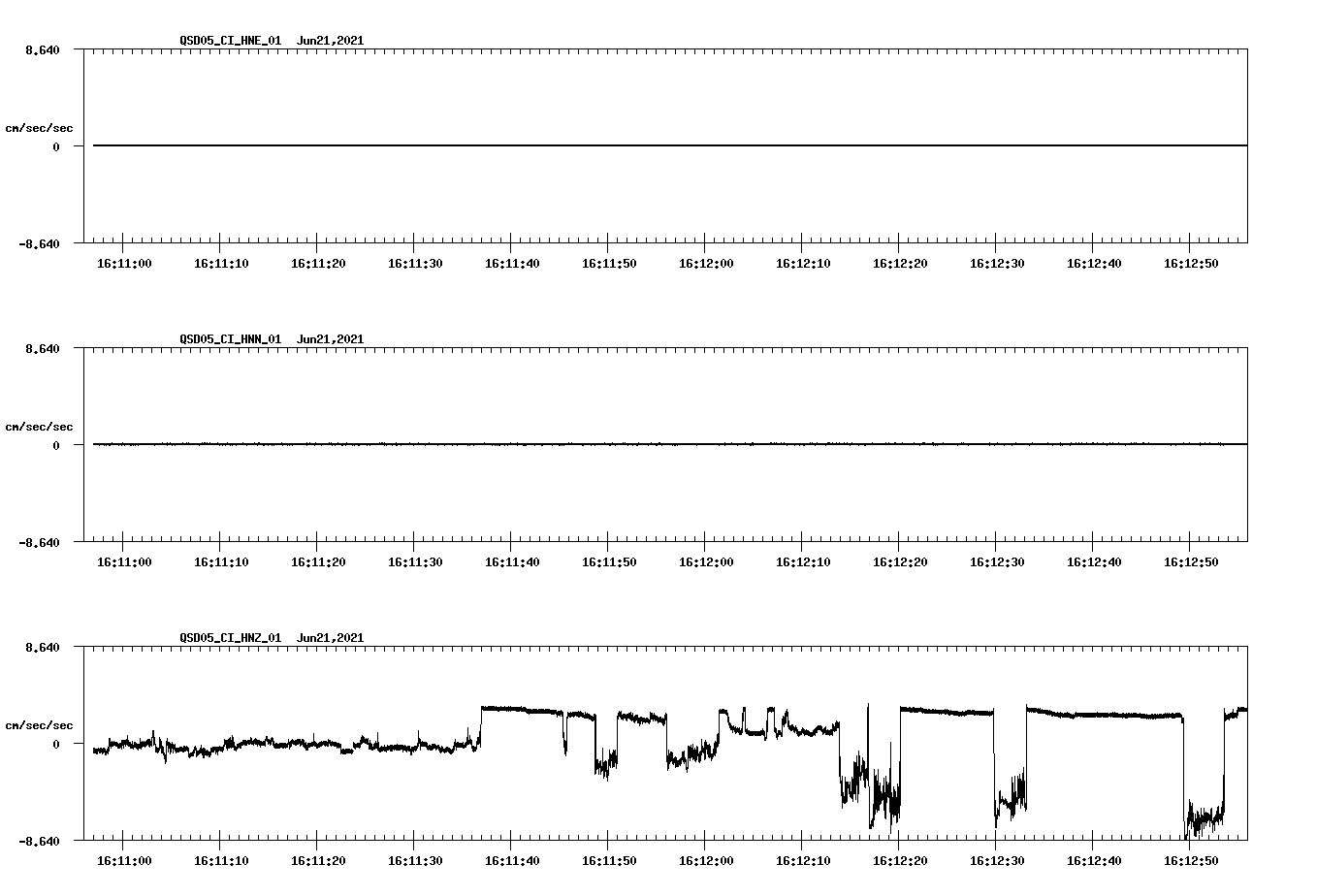Click the flat HNE trace line

tap(670, 145)
